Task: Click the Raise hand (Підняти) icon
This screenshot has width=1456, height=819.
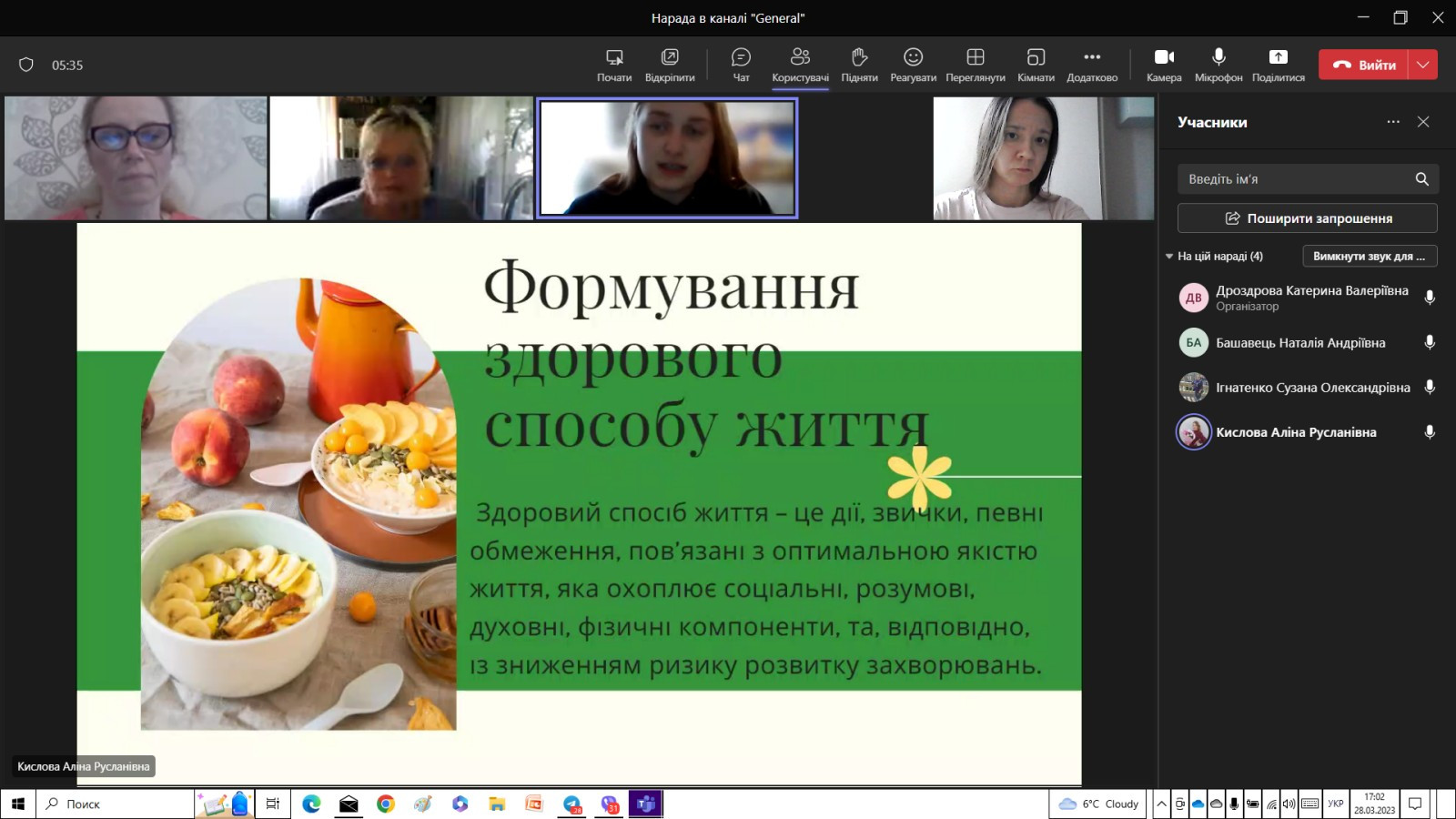Action: click(859, 64)
